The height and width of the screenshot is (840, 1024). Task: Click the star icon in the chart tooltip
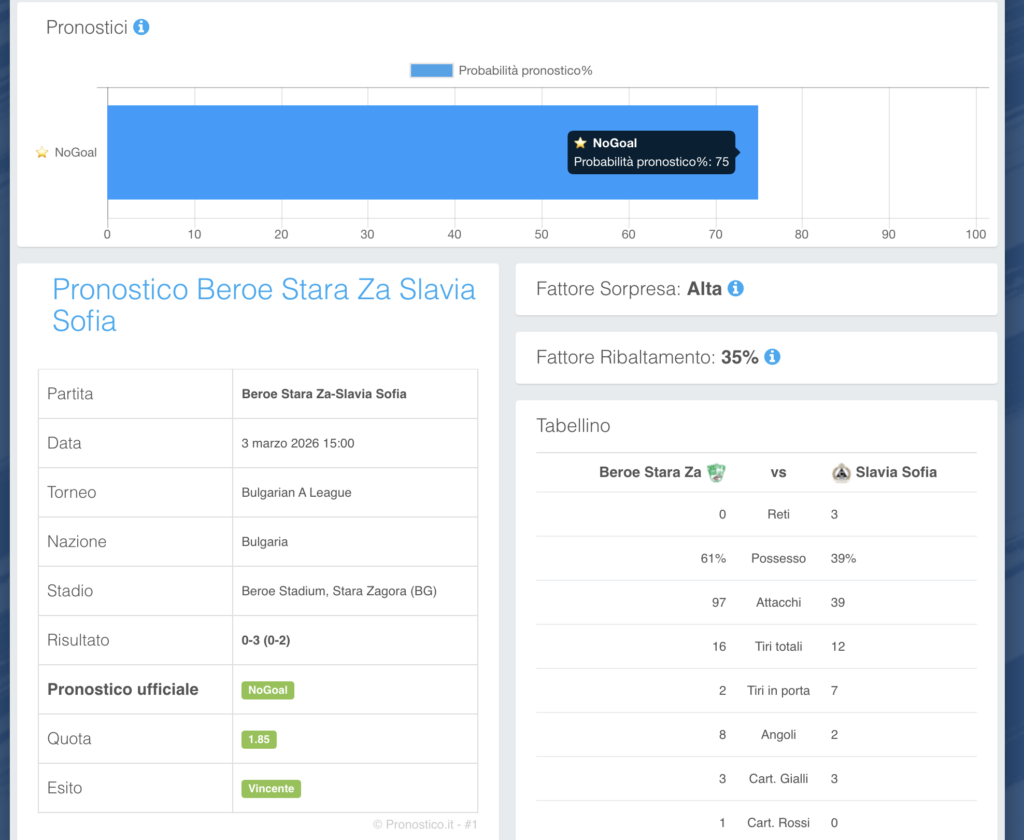580,143
